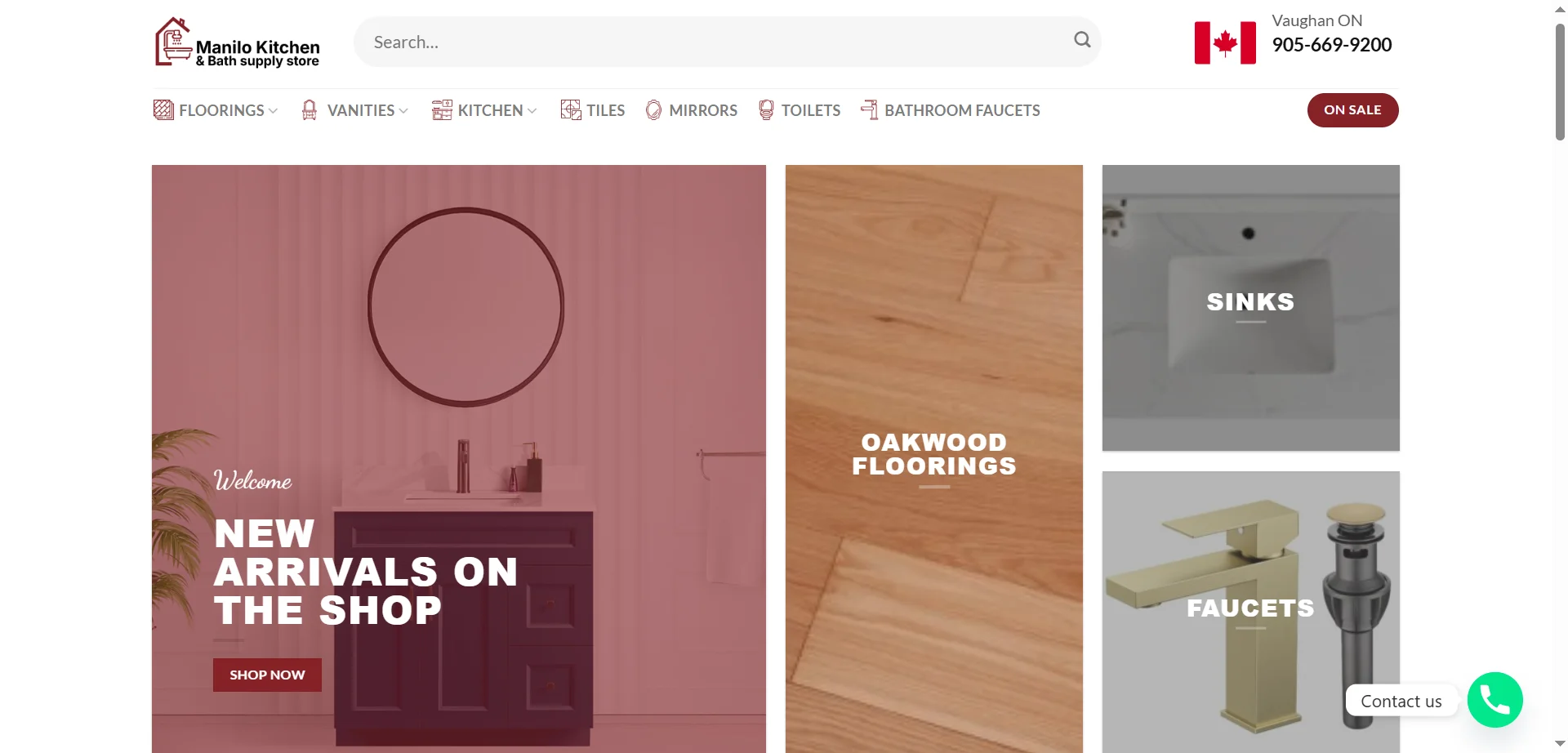This screenshot has height=753, width=1568.
Task: Click the Tiles category icon
Action: pos(571,109)
